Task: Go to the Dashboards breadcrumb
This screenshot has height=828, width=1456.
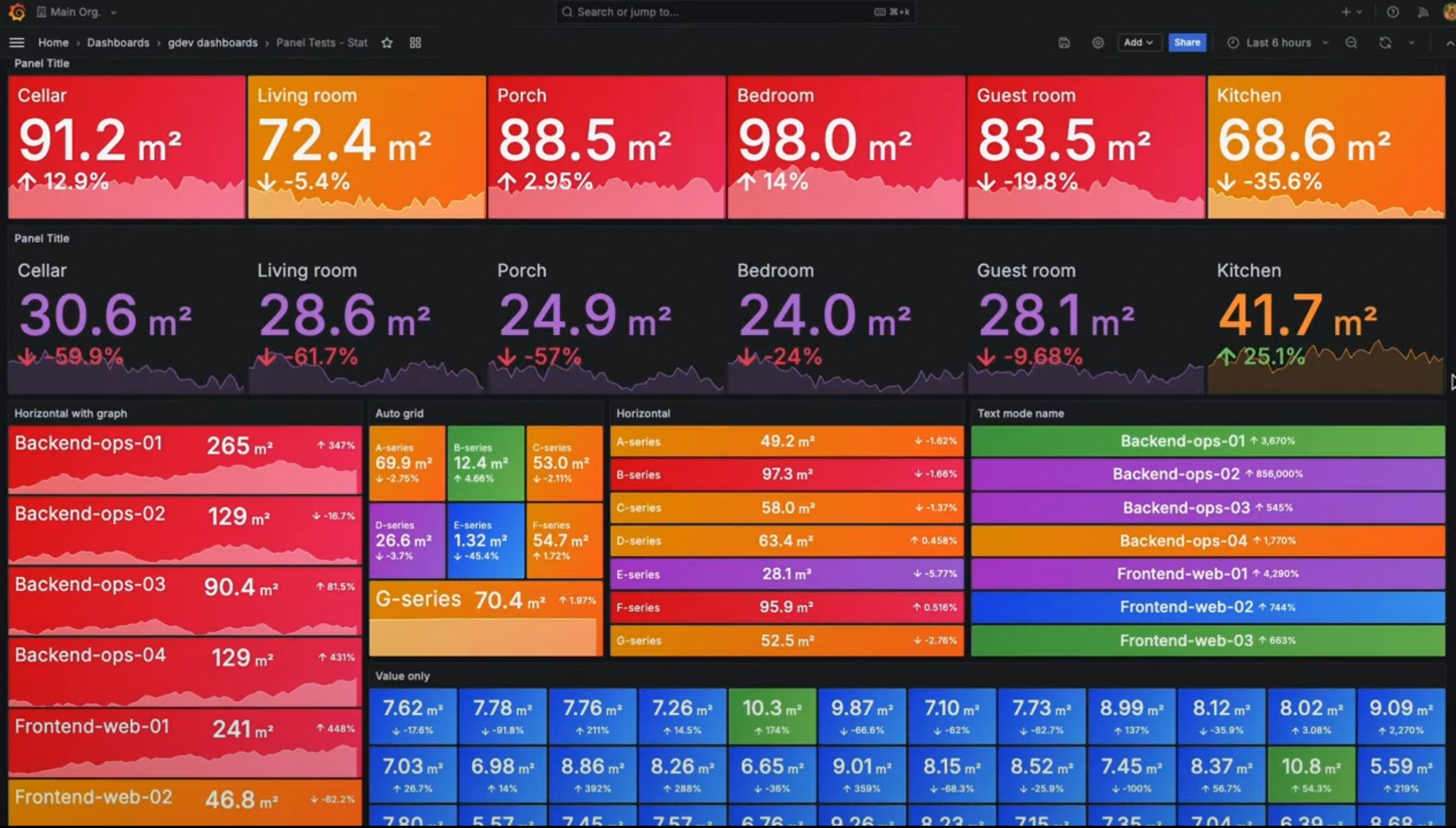Action: (118, 43)
